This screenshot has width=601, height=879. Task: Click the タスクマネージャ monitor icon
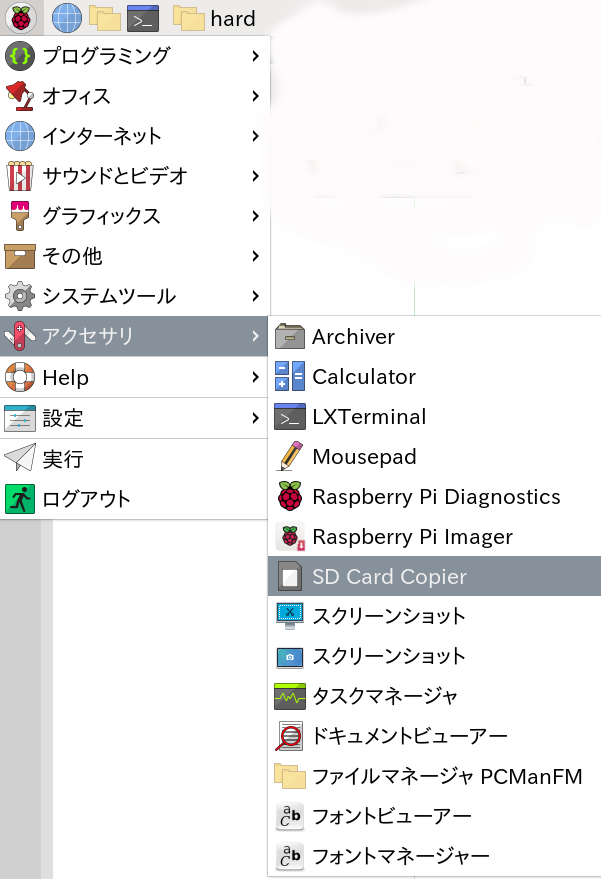[290, 696]
